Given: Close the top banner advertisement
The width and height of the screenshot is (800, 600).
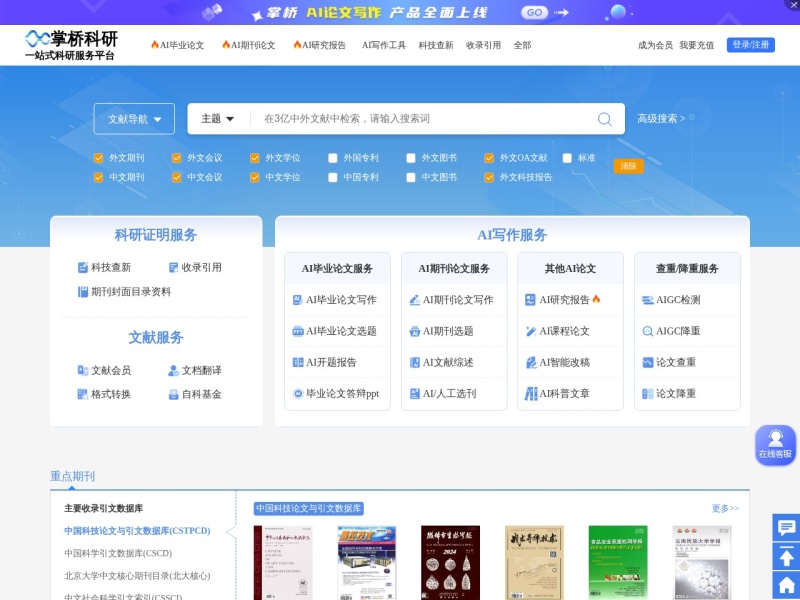Looking at the screenshot, I should (x=793, y=4).
